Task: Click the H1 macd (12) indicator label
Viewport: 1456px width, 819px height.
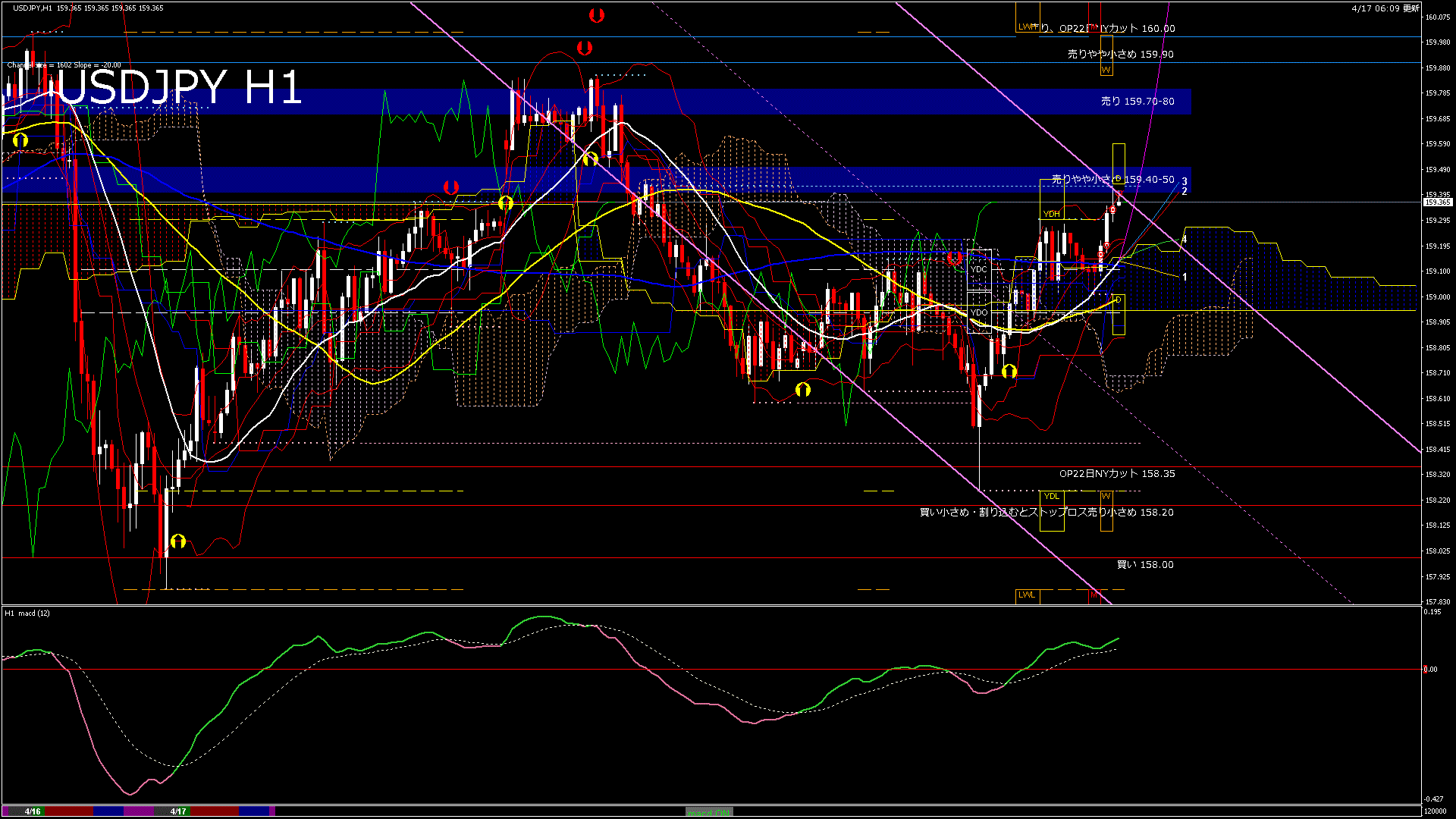Action: (27, 613)
